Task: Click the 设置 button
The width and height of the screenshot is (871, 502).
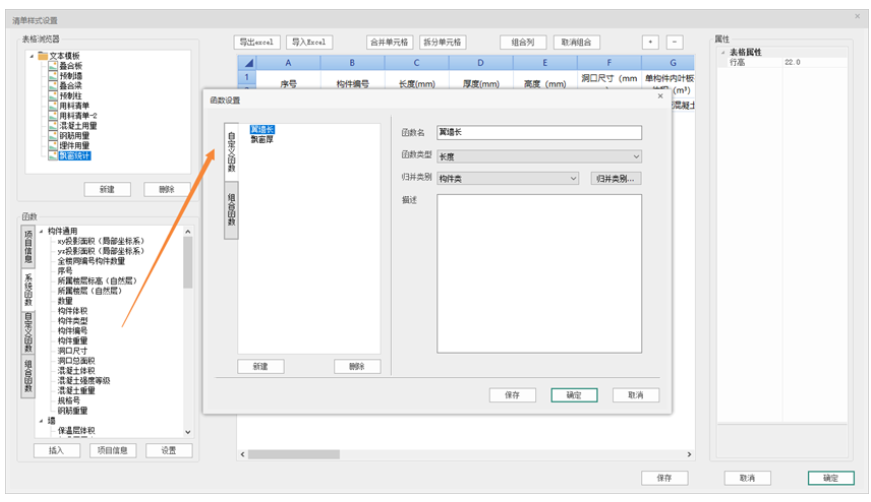Action: point(169,450)
